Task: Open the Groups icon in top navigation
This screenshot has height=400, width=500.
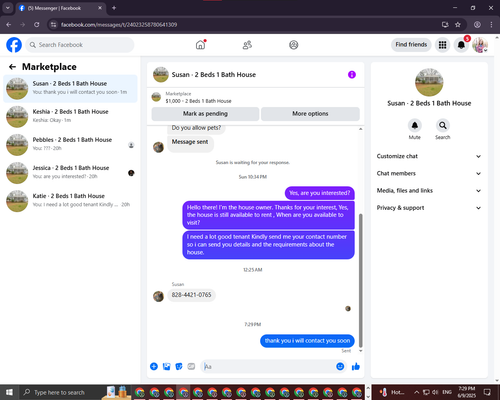Action: [294, 45]
